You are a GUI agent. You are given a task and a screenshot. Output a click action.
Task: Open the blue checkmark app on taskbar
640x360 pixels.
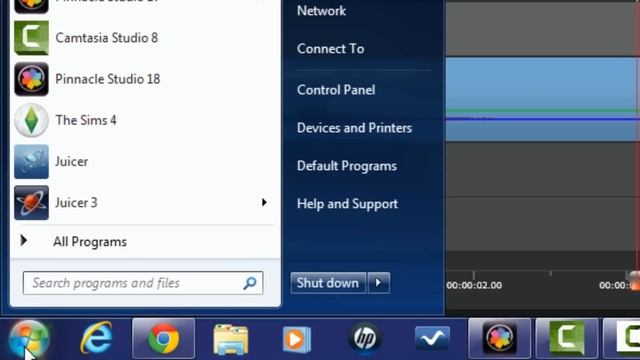(x=432, y=339)
